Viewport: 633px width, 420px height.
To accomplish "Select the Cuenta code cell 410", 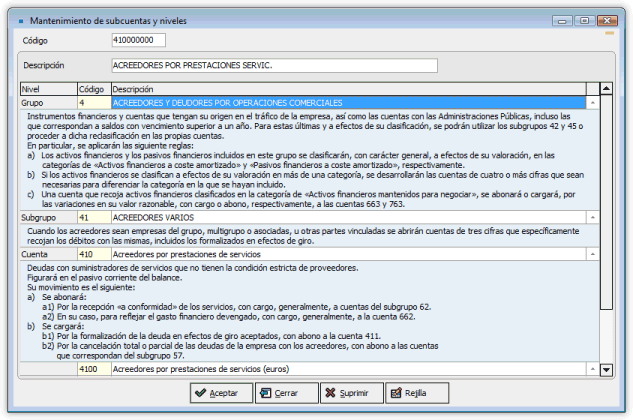I will pos(93,254).
